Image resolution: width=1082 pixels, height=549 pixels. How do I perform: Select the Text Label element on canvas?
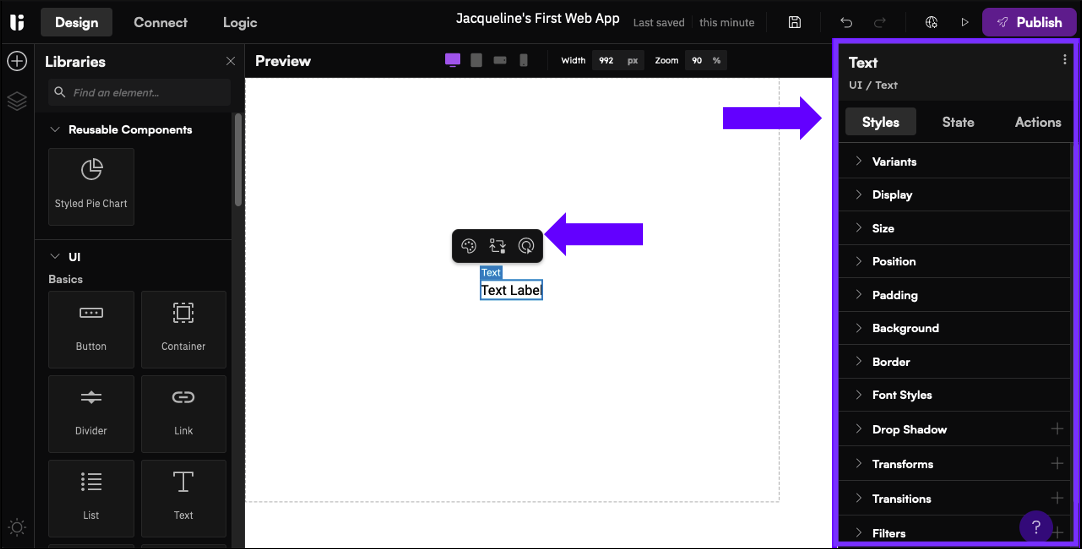click(511, 290)
